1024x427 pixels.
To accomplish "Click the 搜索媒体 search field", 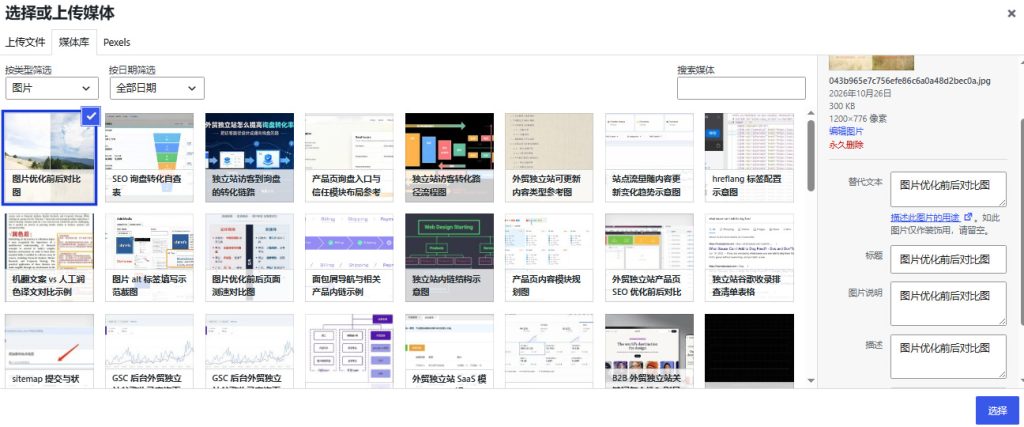I will (741, 88).
